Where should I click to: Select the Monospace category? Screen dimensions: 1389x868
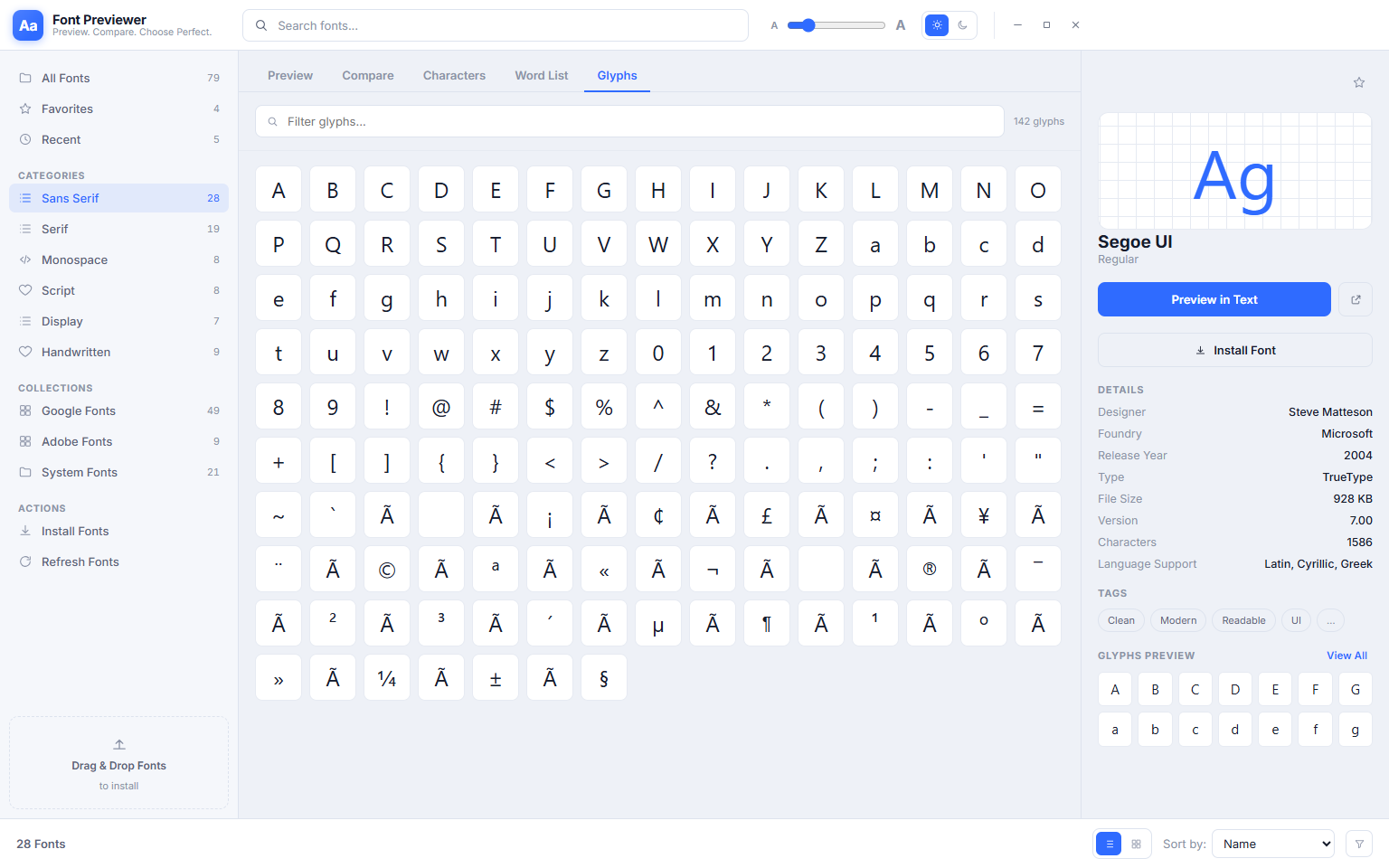tap(118, 259)
